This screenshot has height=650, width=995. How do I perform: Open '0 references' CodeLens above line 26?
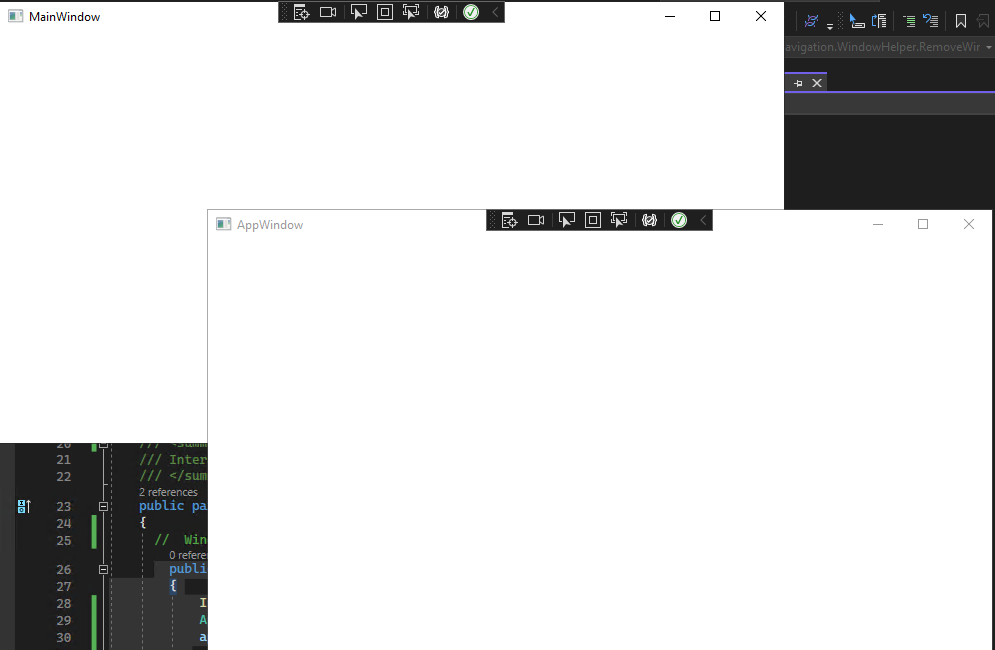[x=188, y=555]
